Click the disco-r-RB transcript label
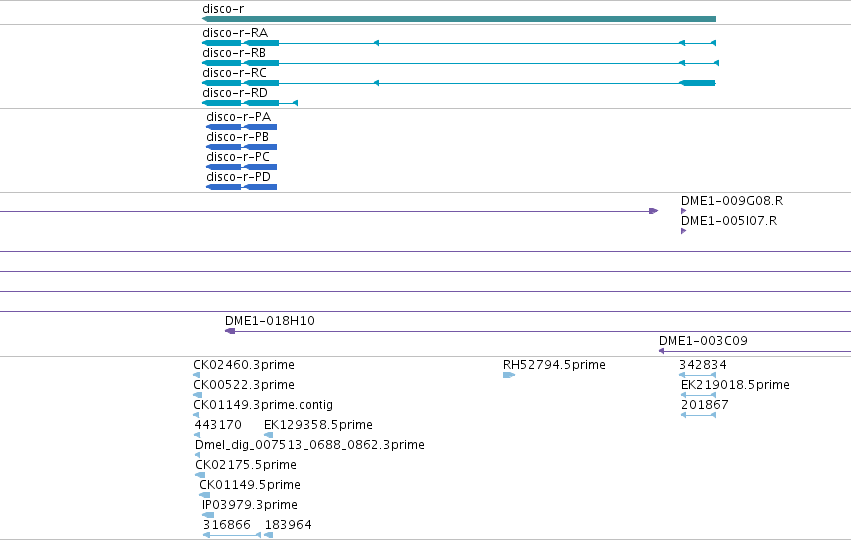 pos(234,53)
